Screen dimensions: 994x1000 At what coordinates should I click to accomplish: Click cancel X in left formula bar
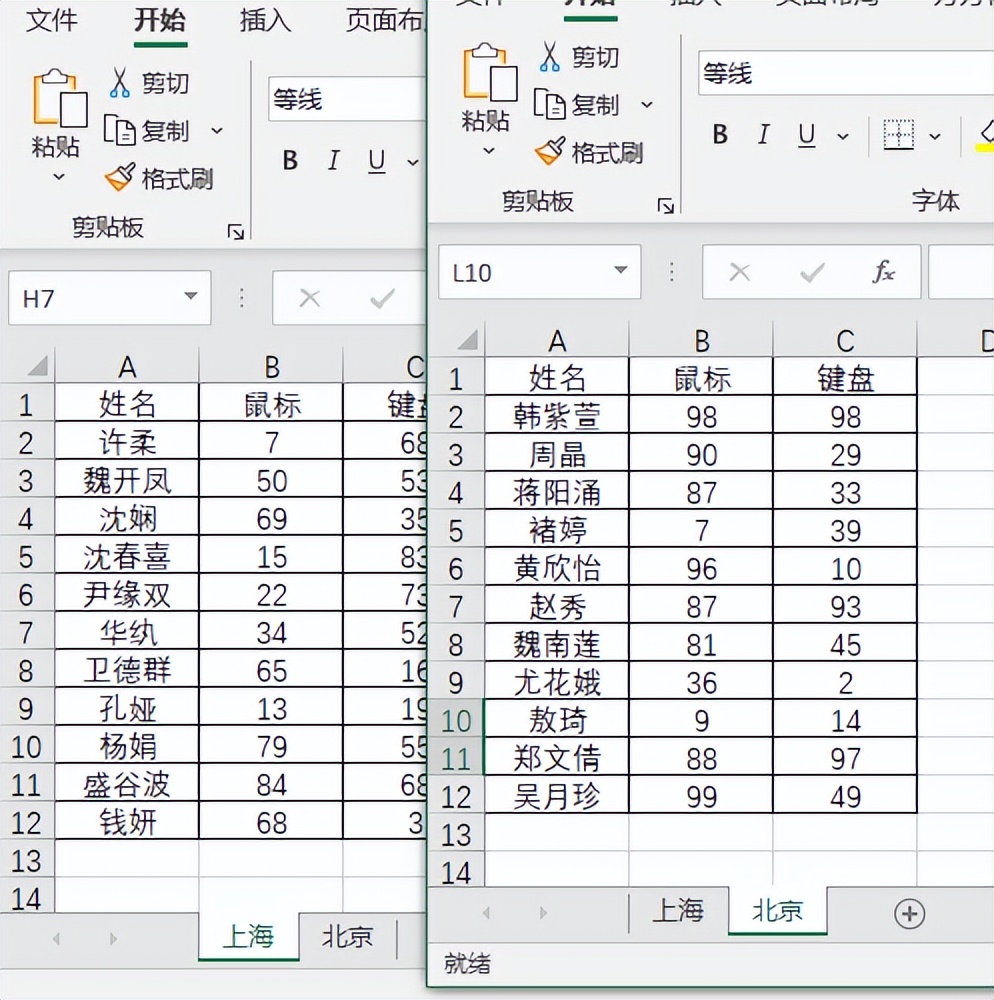309,298
